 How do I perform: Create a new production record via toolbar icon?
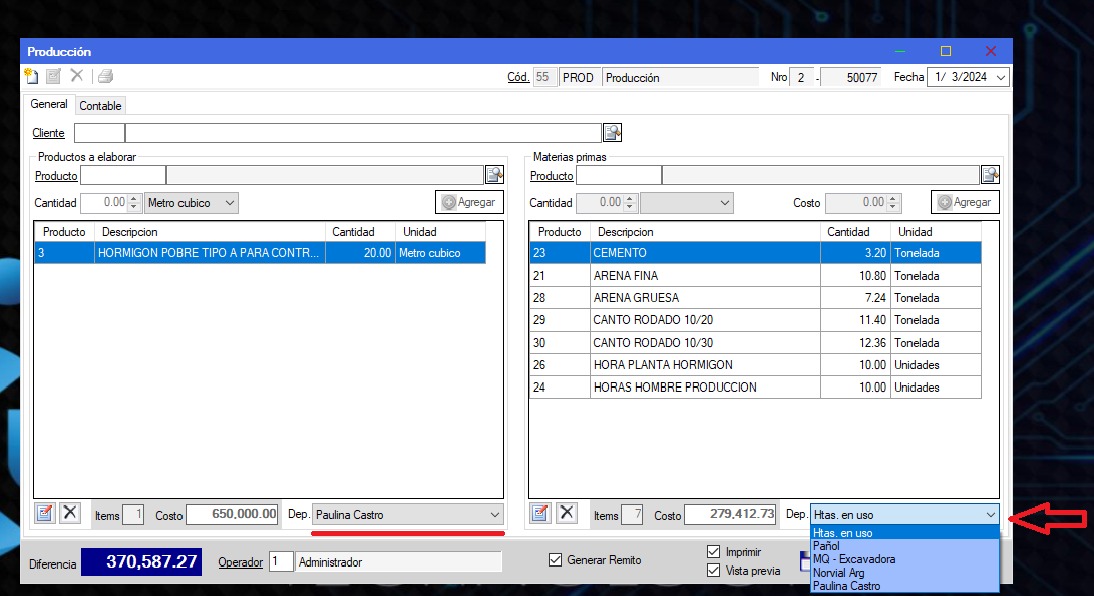click(x=31, y=76)
